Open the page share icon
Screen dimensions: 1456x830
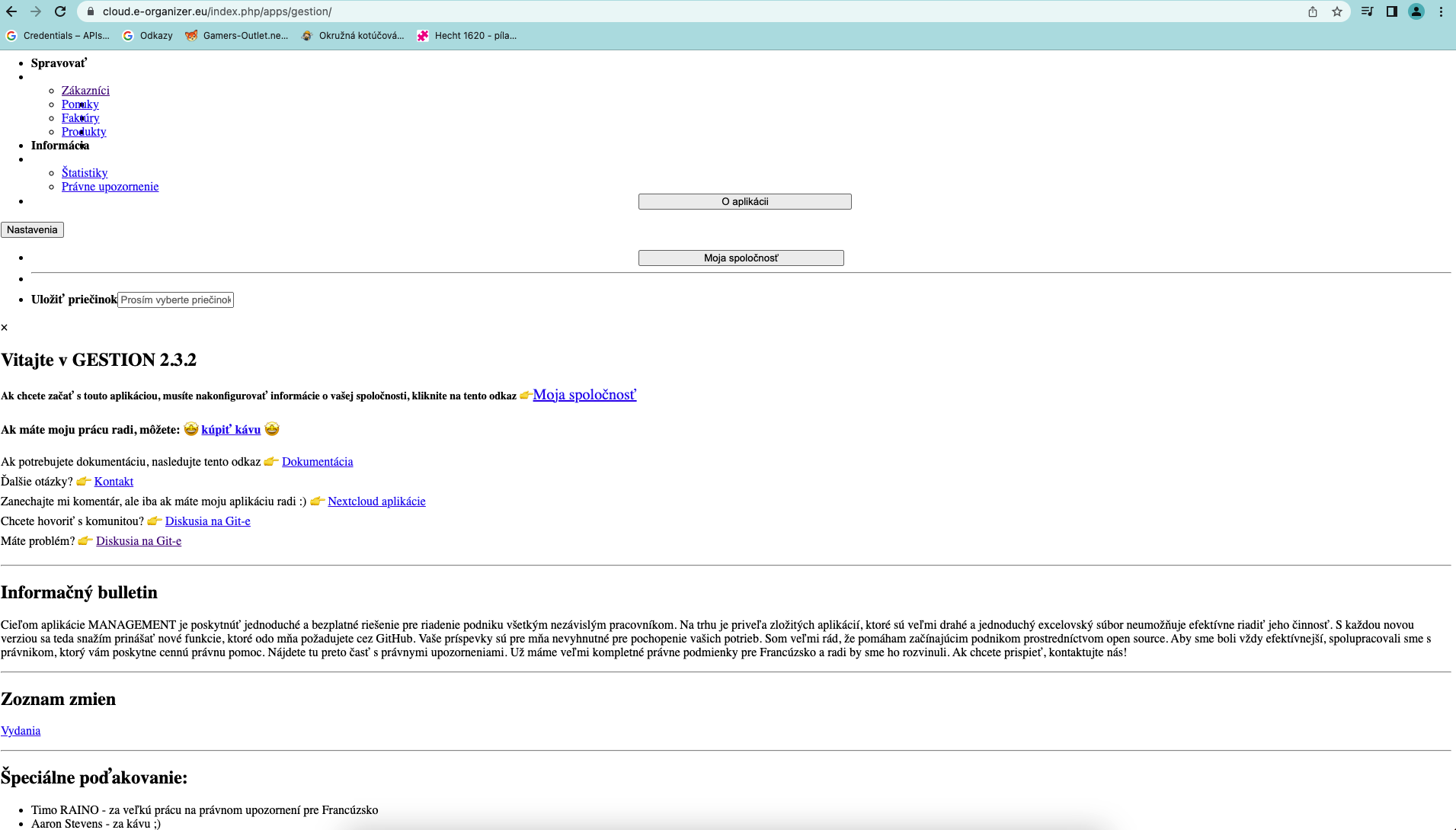pos(1312,11)
